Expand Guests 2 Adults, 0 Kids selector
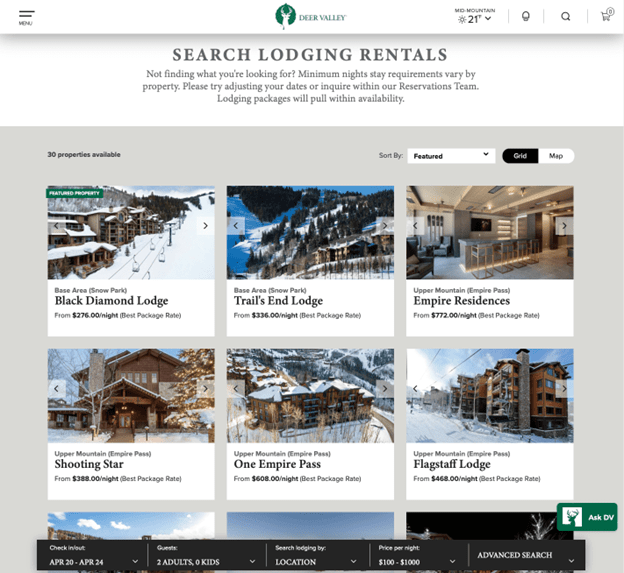Viewport: 624px width, 573px height. (206, 555)
